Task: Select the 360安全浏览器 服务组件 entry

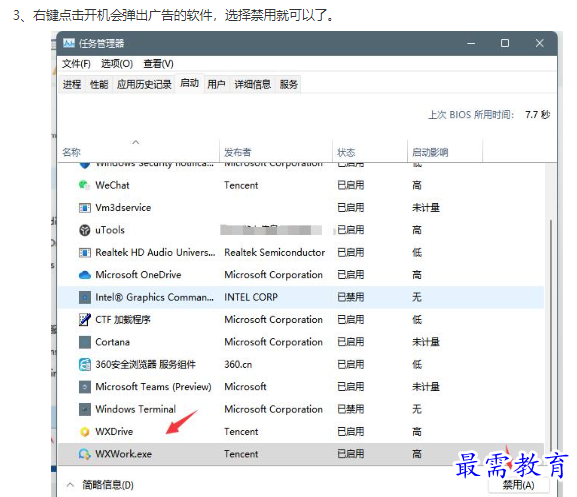Action: point(146,365)
